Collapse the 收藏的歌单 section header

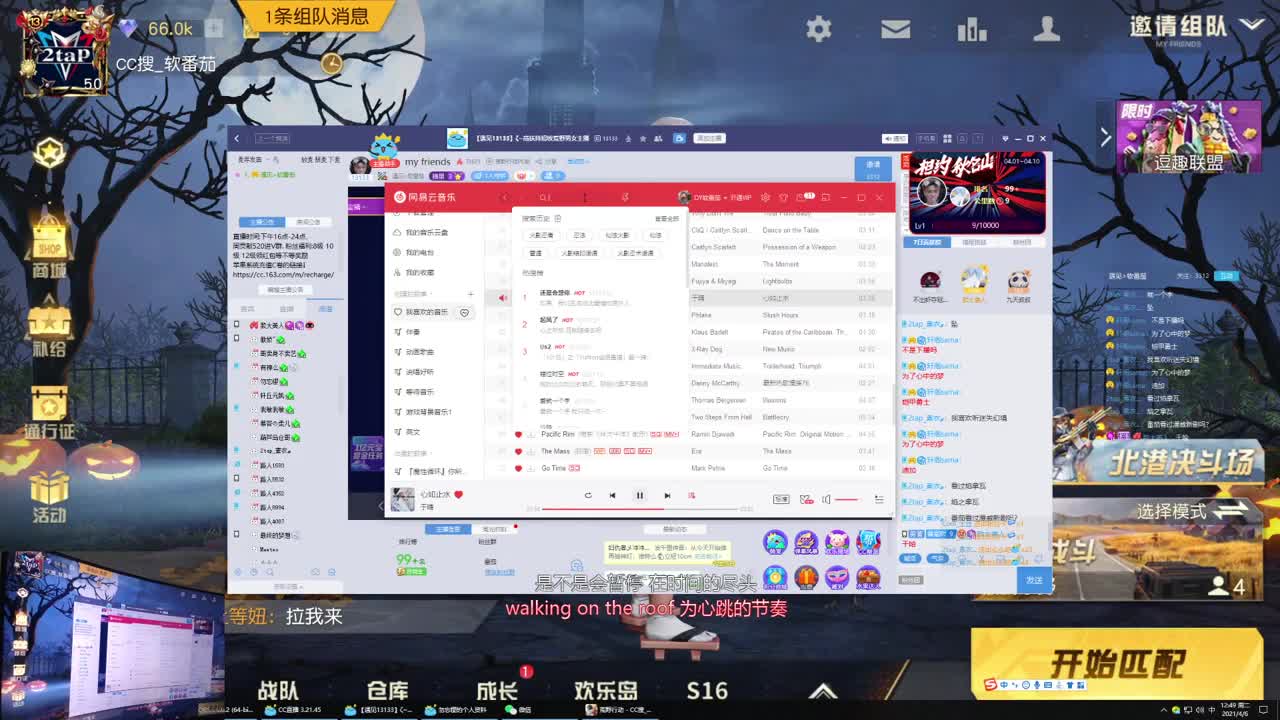411,453
